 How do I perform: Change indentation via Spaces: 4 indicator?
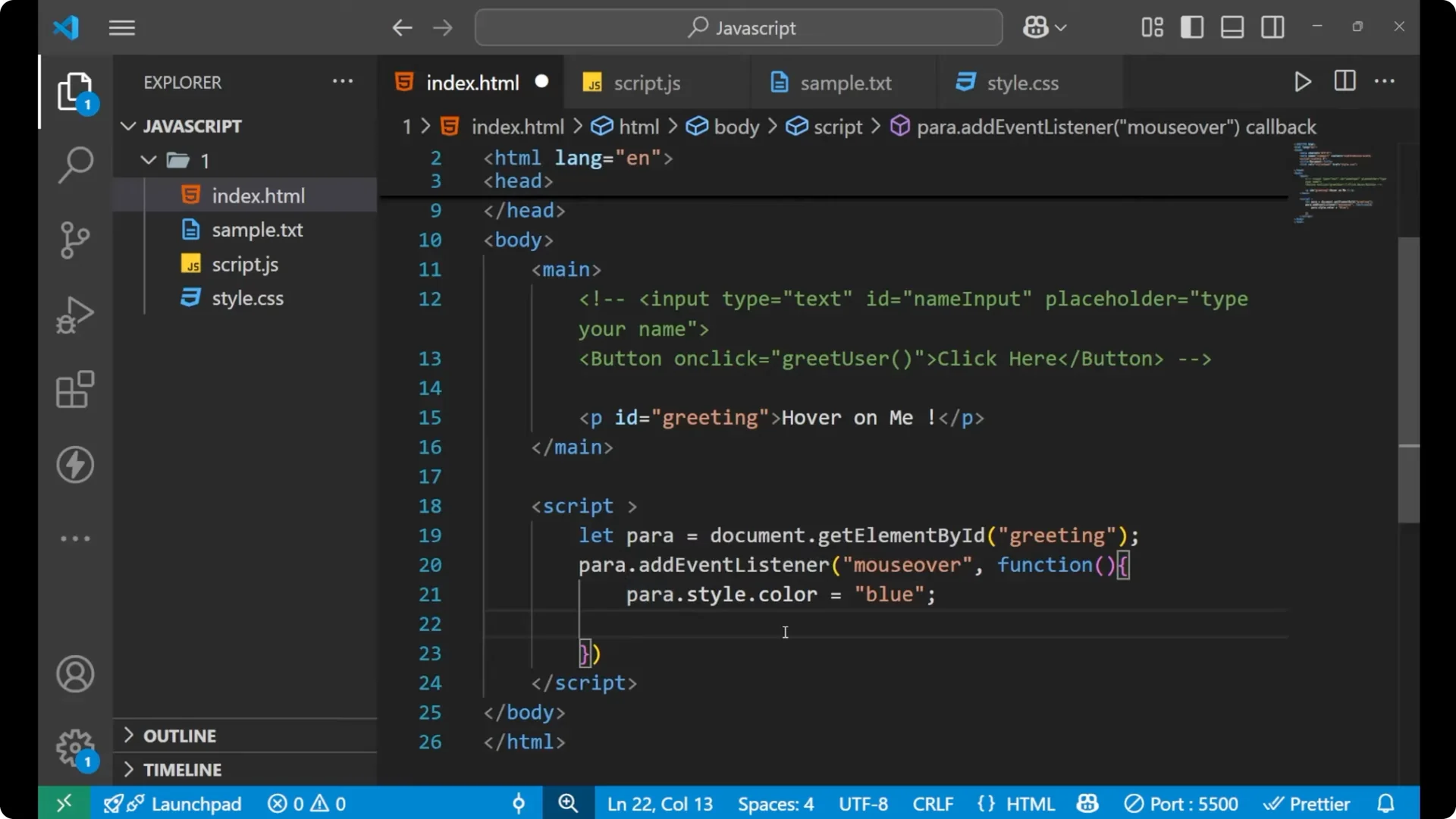tap(775, 803)
